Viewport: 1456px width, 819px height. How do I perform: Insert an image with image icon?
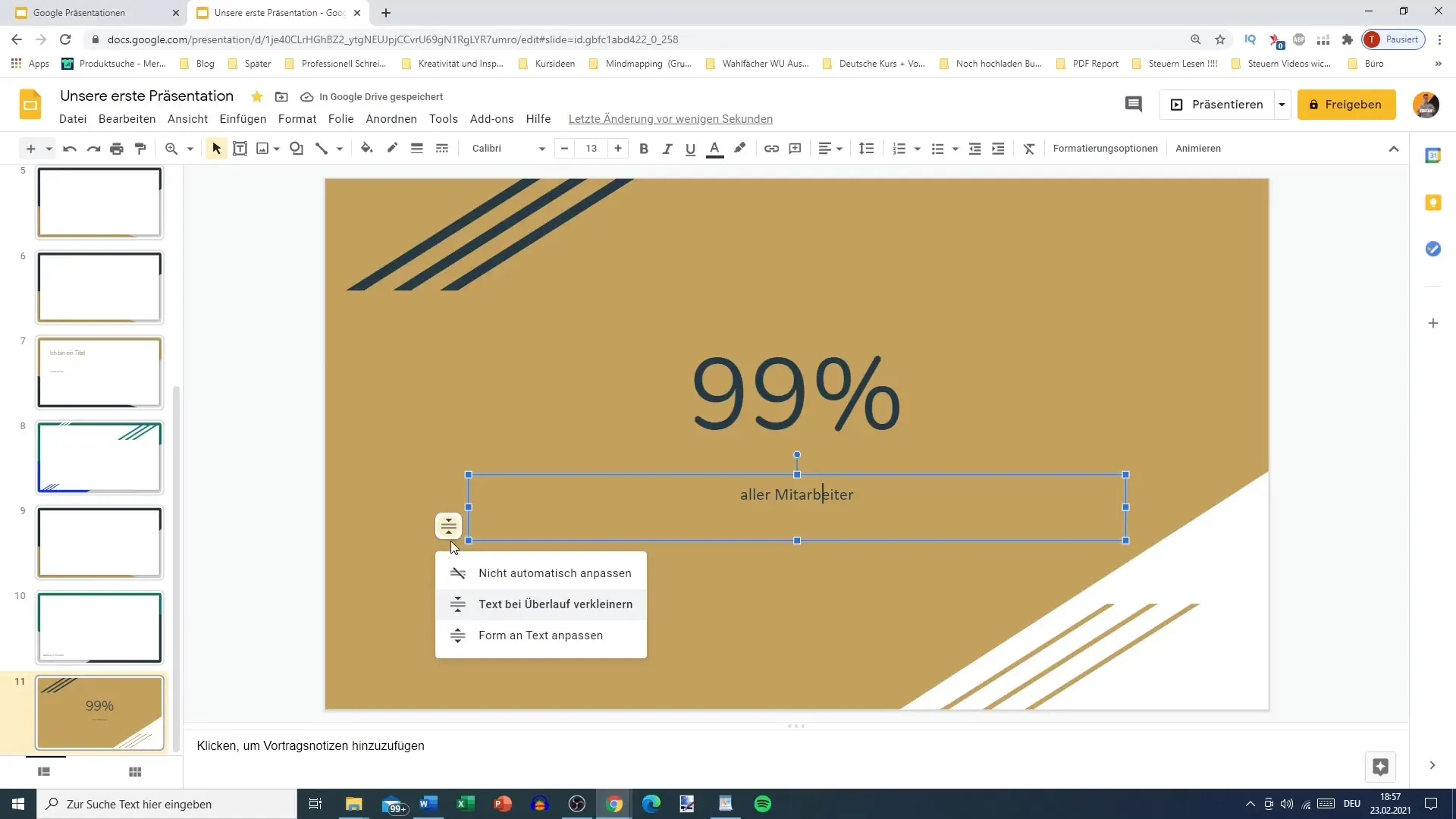click(x=262, y=149)
